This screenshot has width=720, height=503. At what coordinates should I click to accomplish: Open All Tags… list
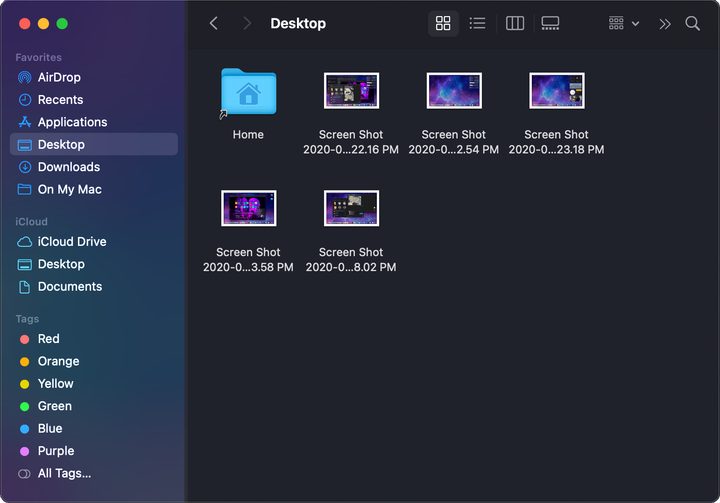[x=94, y=474]
